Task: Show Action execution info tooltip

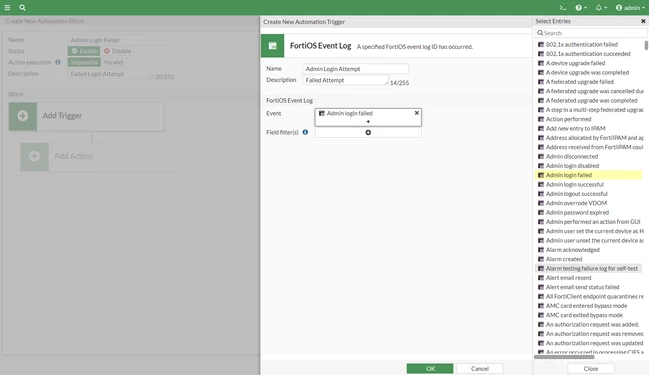Action: pos(58,62)
